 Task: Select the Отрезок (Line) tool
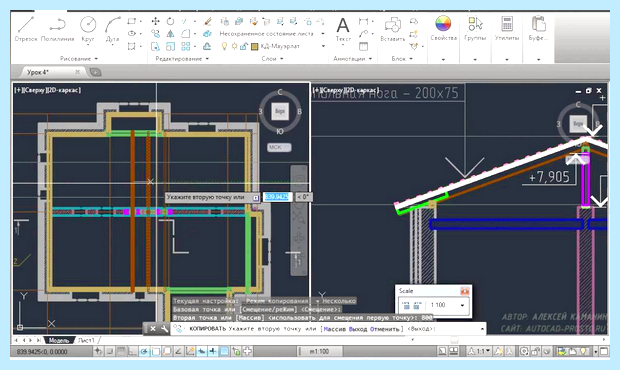[26, 28]
